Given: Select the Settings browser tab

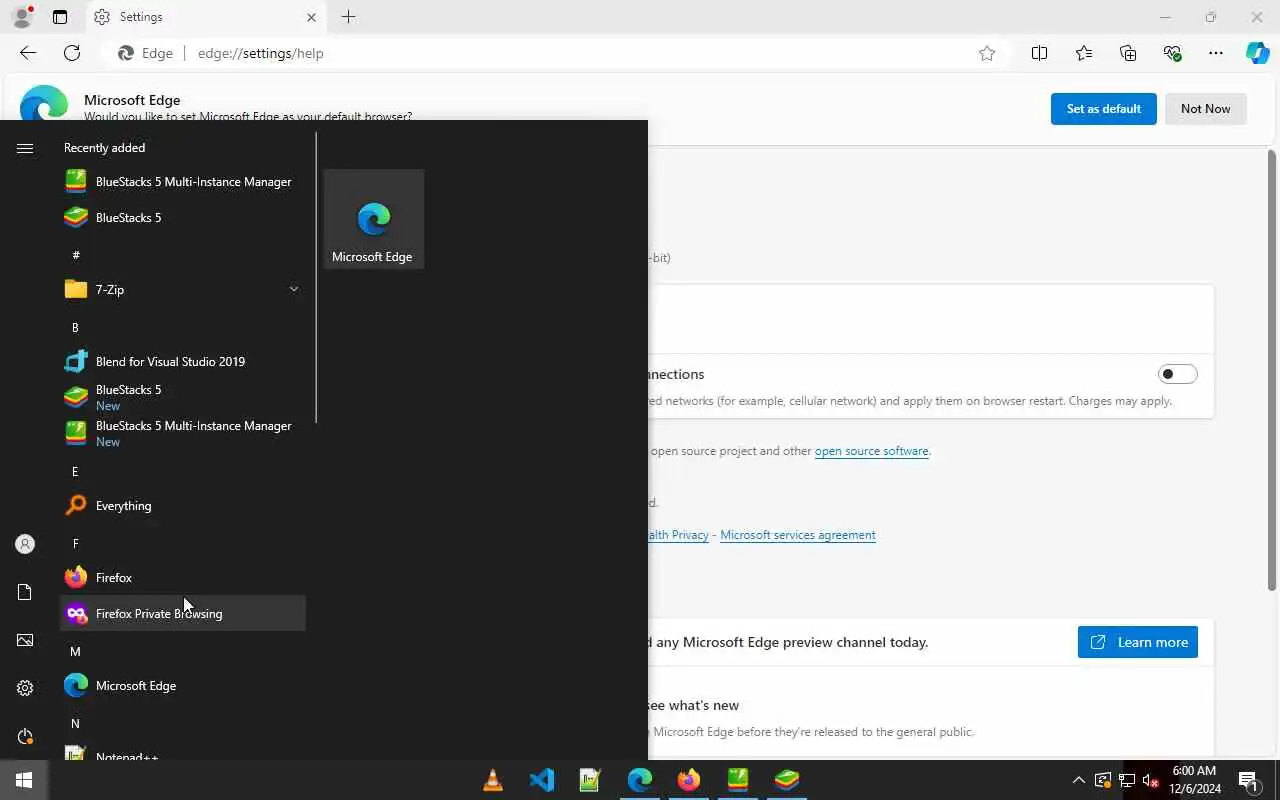Looking at the screenshot, I should pos(206,17).
